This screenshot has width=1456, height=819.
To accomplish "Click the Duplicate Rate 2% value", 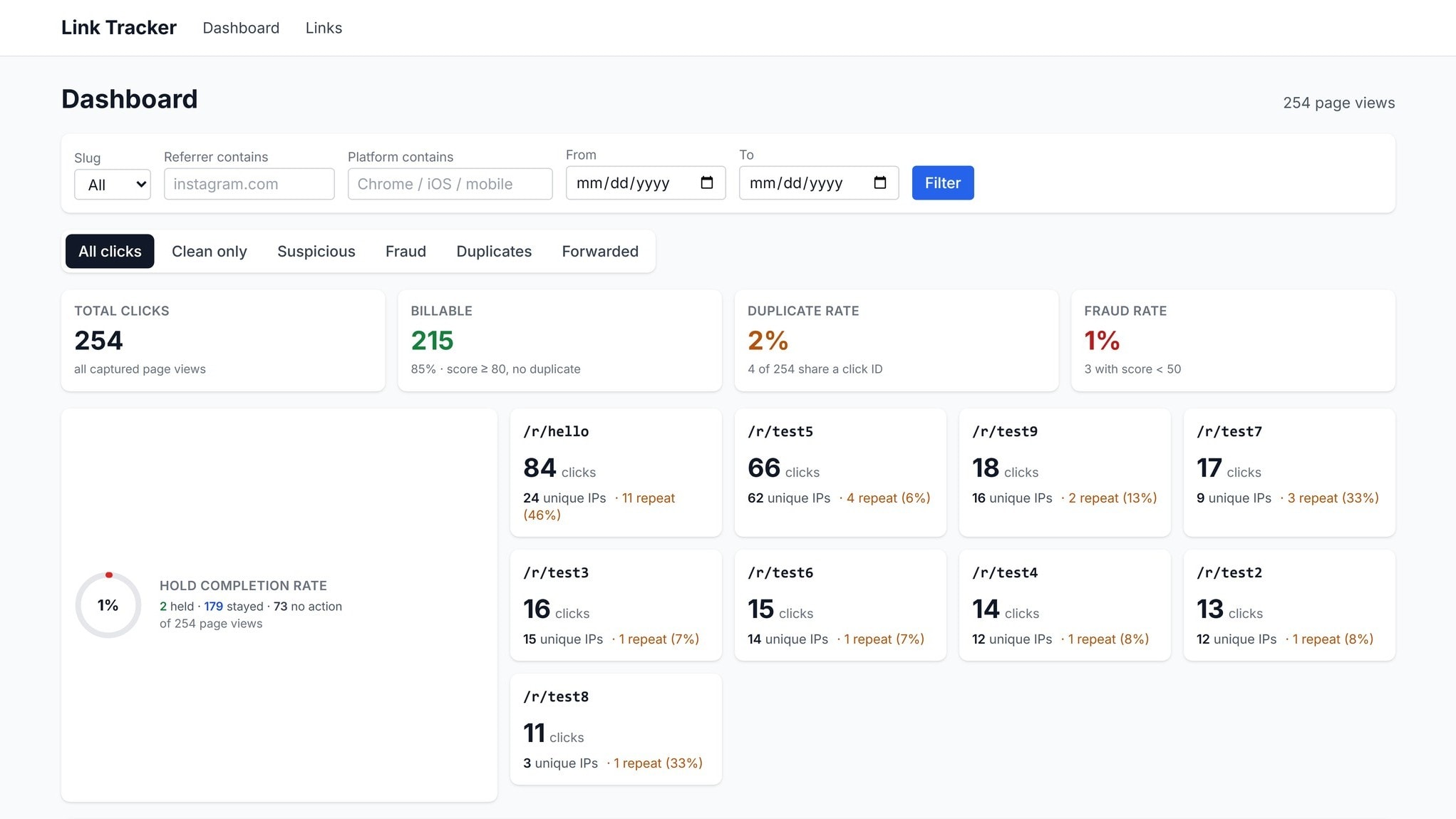I will click(x=768, y=341).
